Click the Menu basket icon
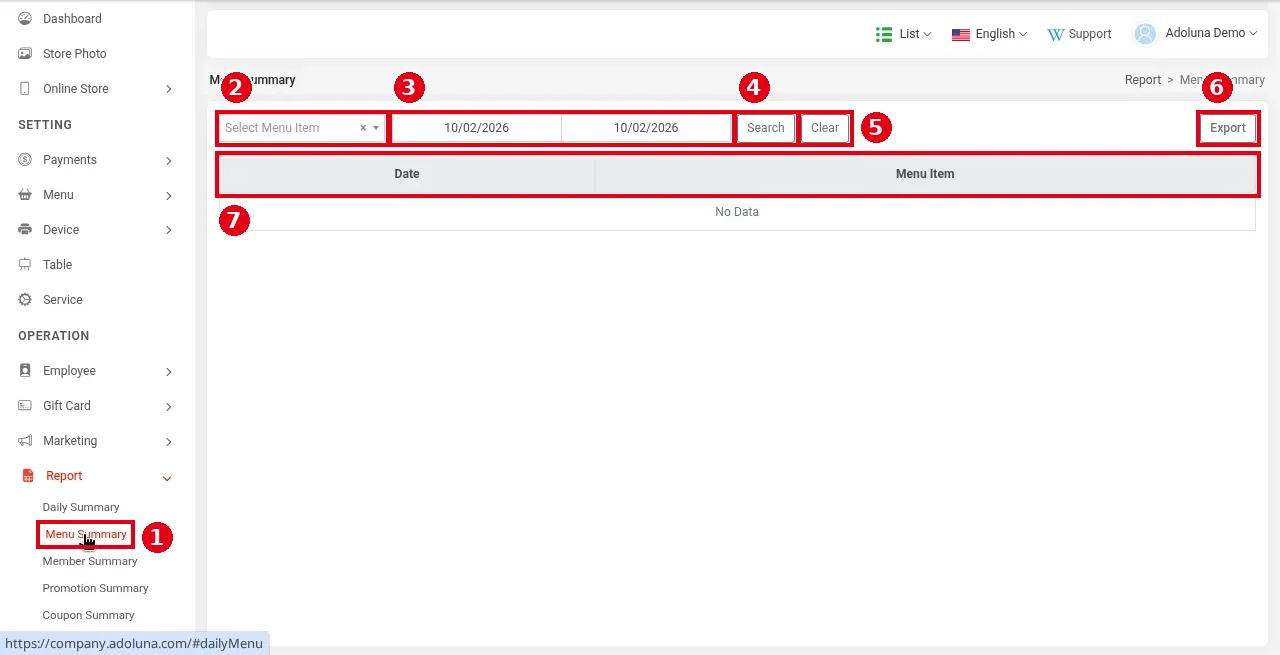The height and width of the screenshot is (655, 1280). (25, 195)
